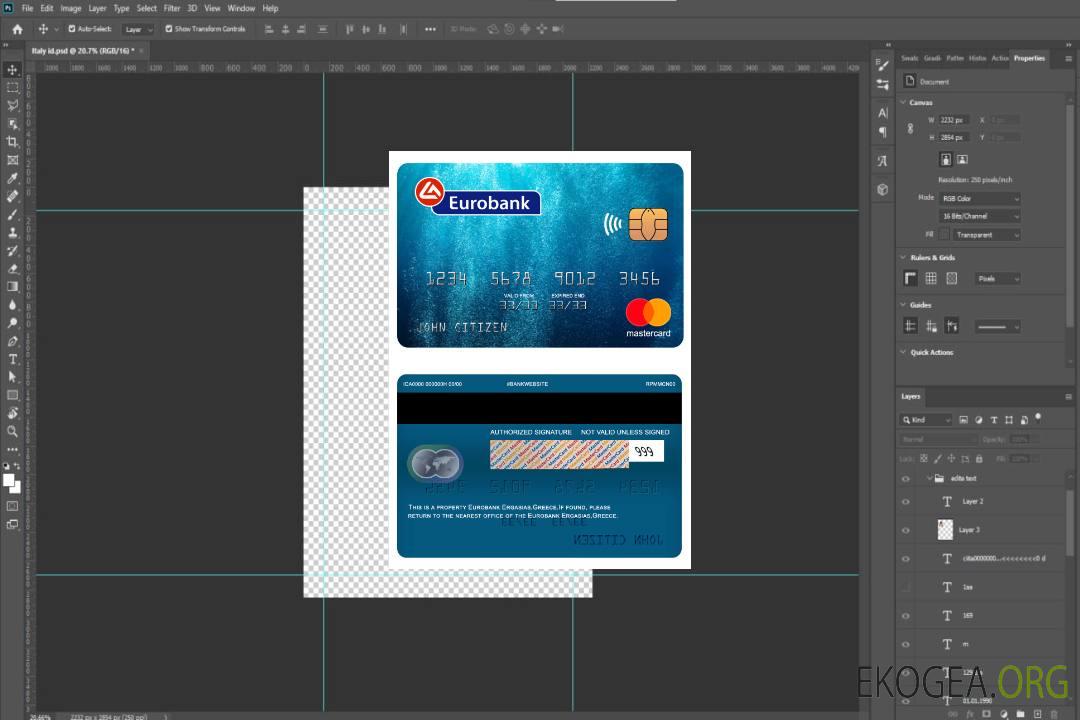Open the 16 Bits/Channel dropdown
1080x720 pixels.
[x=979, y=216]
